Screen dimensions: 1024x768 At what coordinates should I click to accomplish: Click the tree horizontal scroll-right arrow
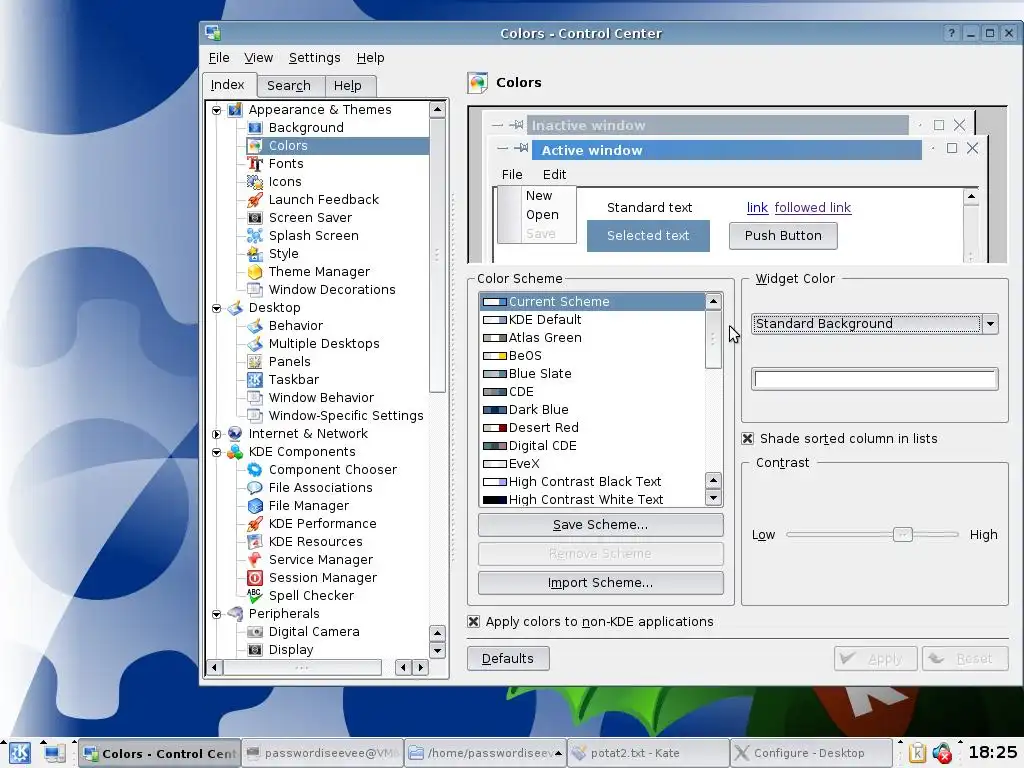(x=421, y=667)
